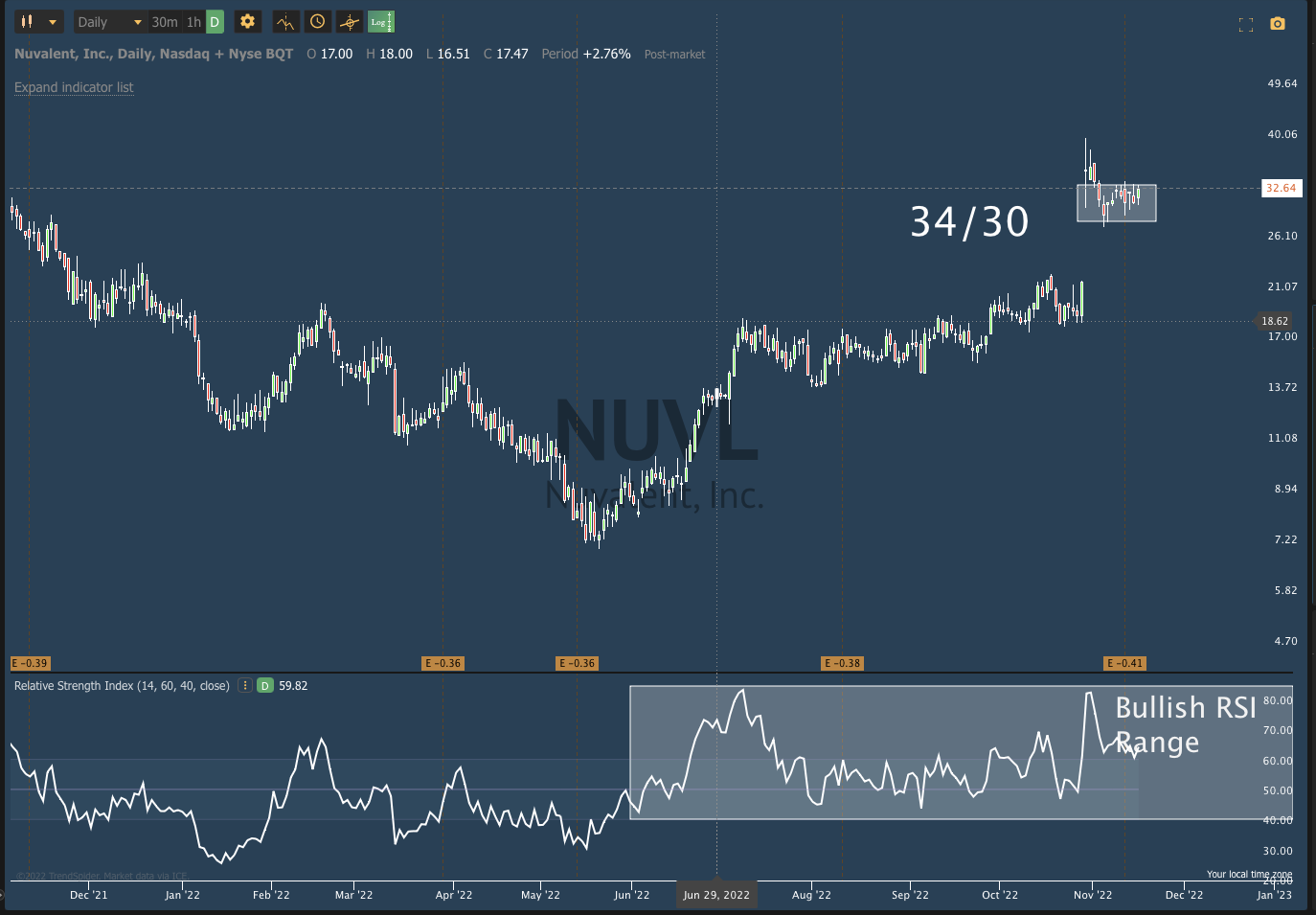
Task: Click the high price H 18.00
Action: pos(389,54)
